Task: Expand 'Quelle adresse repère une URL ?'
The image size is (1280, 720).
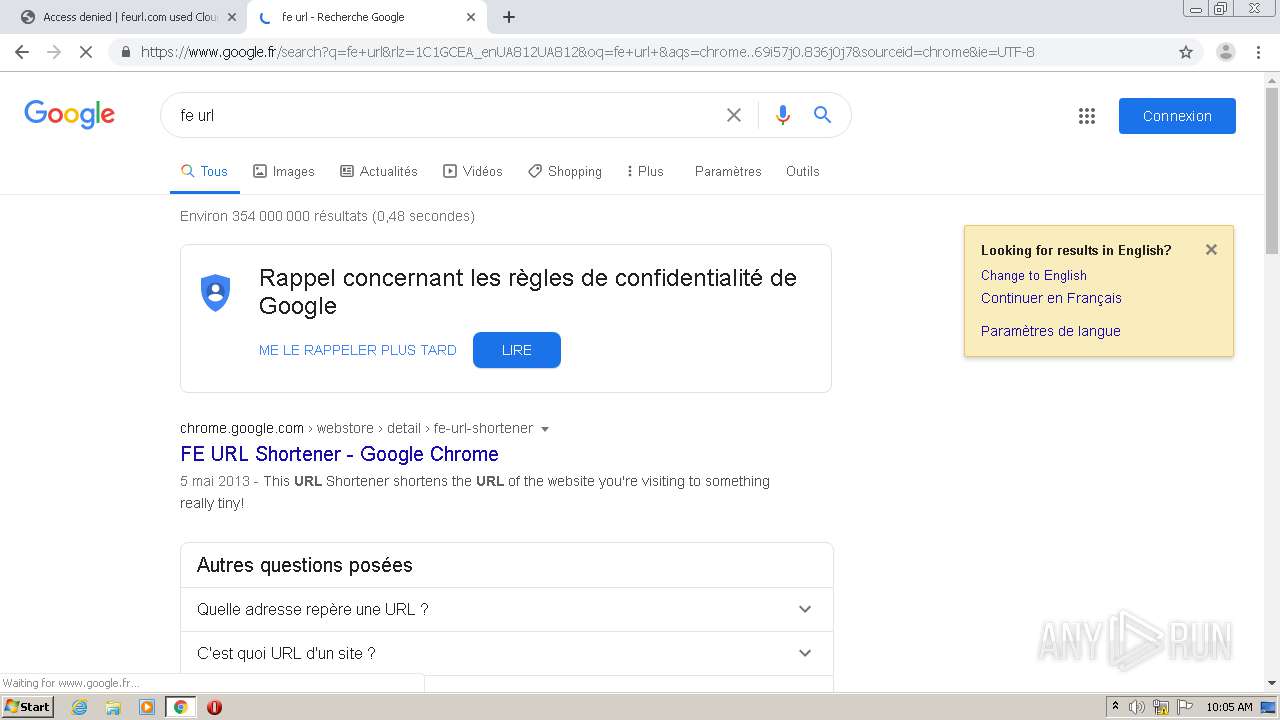Action: [507, 609]
